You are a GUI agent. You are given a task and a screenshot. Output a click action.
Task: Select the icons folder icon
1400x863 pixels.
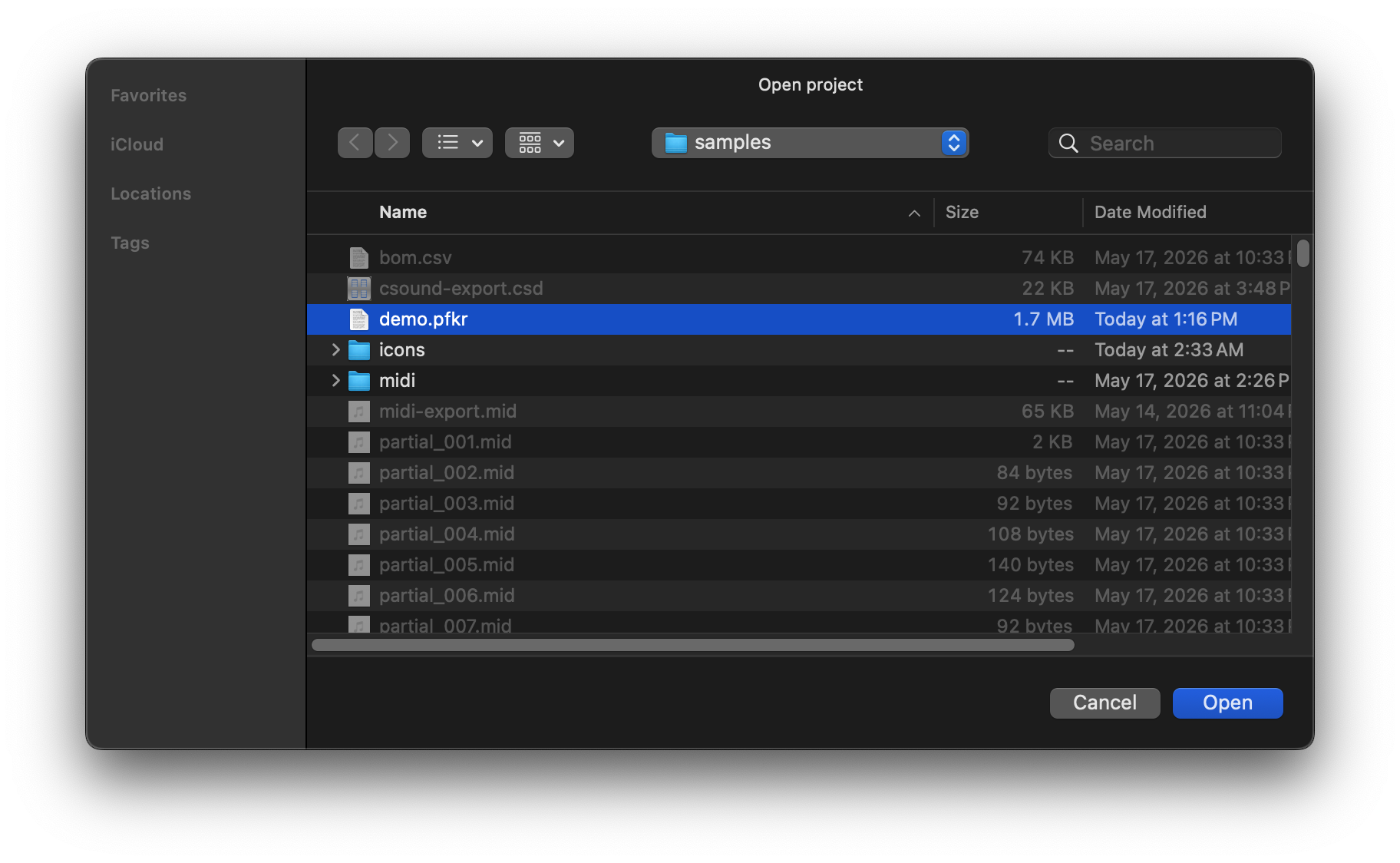[359, 350]
